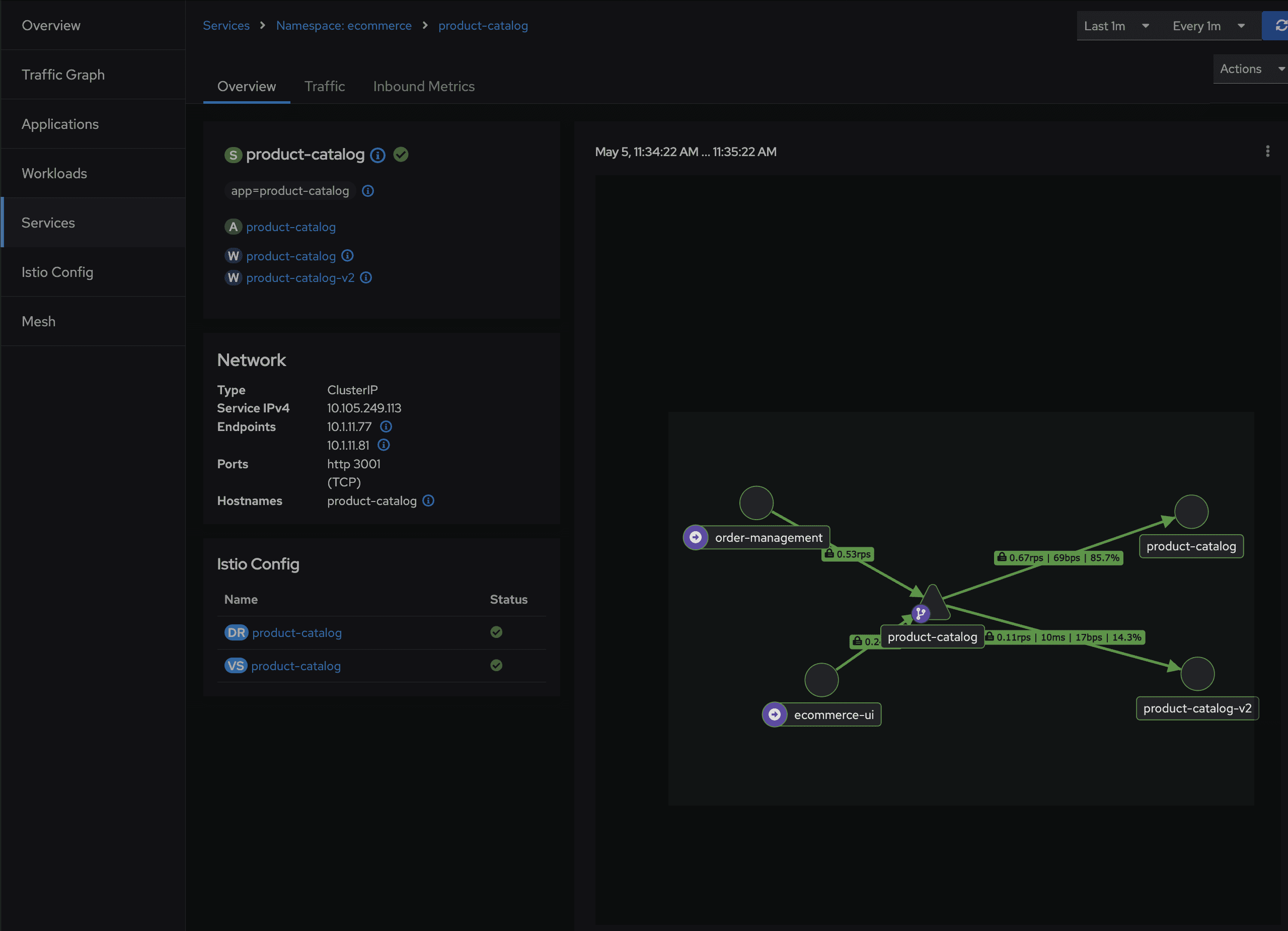The image size is (1288, 931).
Task: Switch to the Traffic tab
Action: [x=324, y=86]
